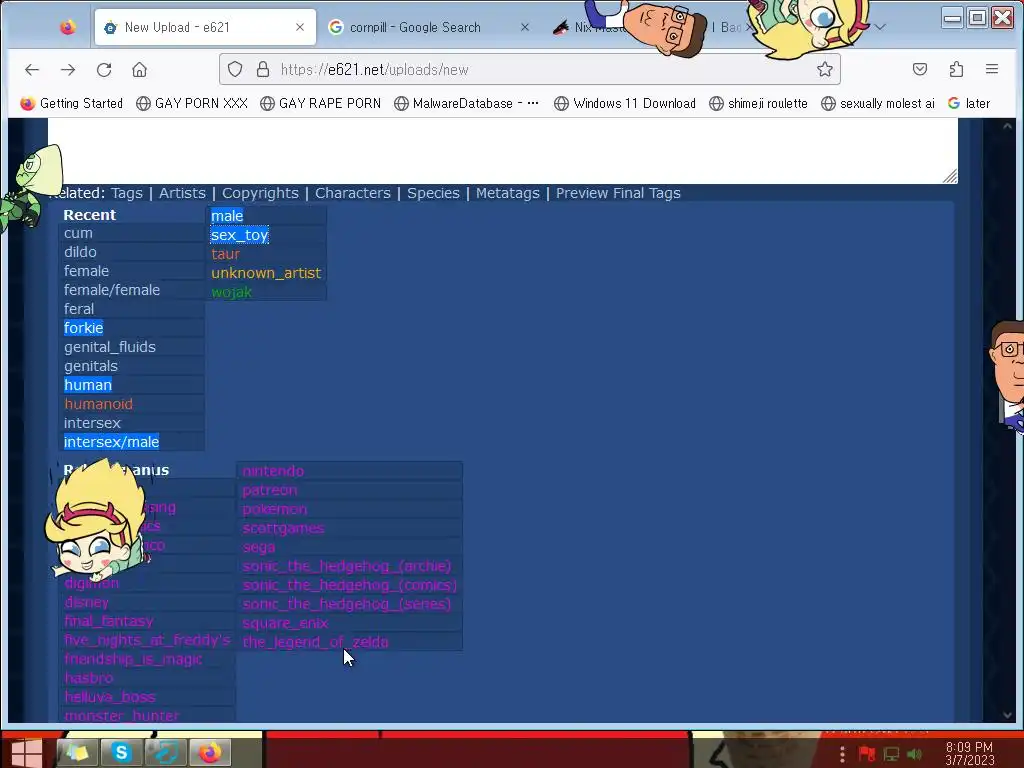This screenshot has width=1024, height=768.
Task: Switch to cornpill - Google Search tab
Action: [x=415, y=27]
